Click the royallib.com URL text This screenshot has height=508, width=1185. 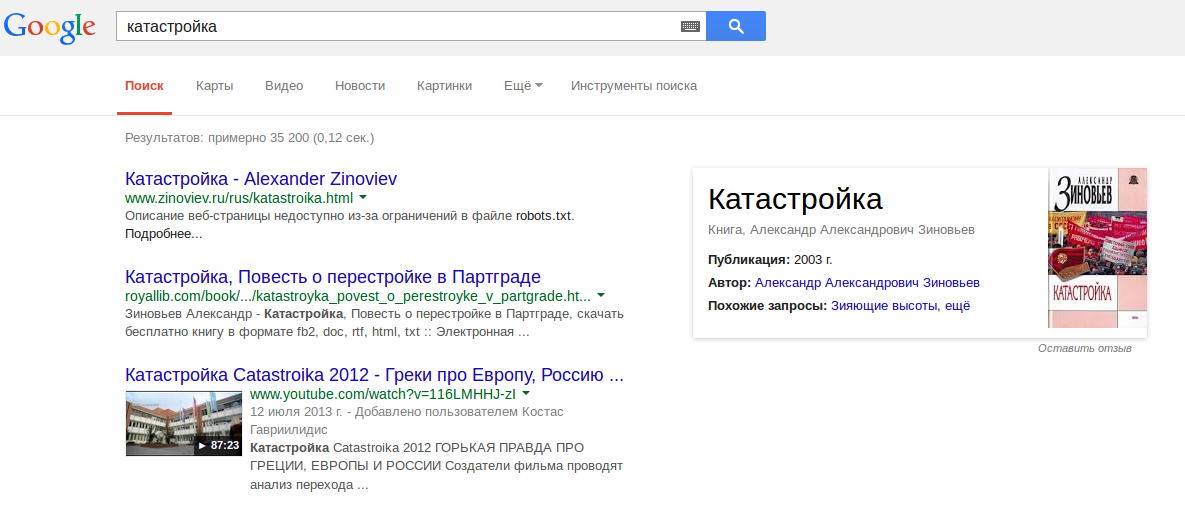point(357,295)
